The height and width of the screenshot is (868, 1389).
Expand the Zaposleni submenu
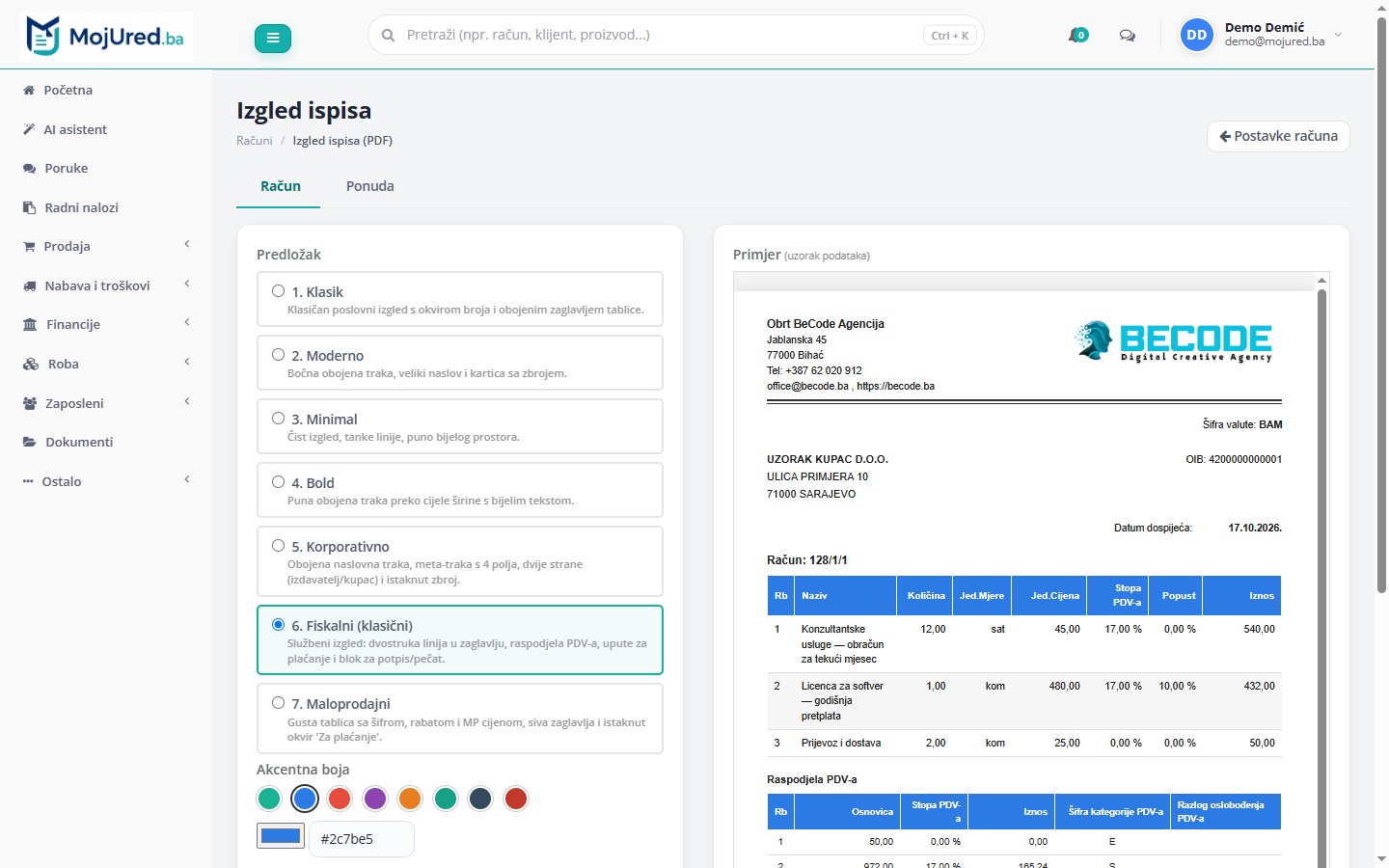click(x=106, y=403)
